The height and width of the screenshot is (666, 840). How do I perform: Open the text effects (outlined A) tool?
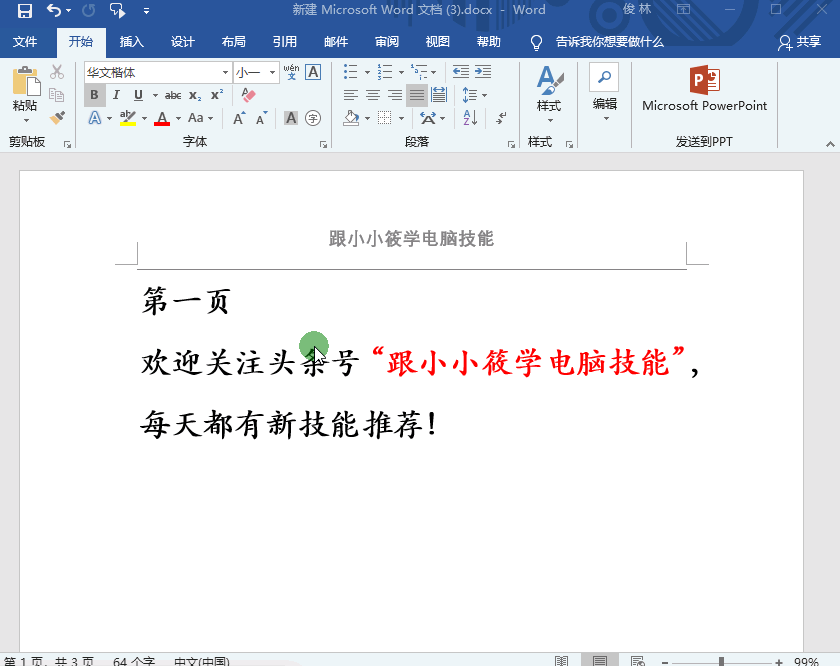point(95,118)
